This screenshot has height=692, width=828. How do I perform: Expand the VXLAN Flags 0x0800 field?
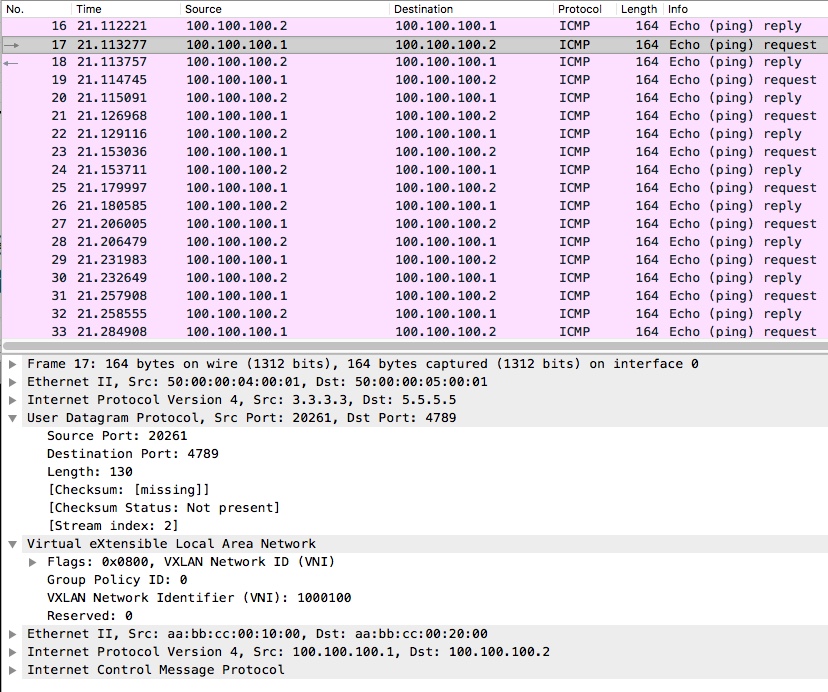click(33, 562)
